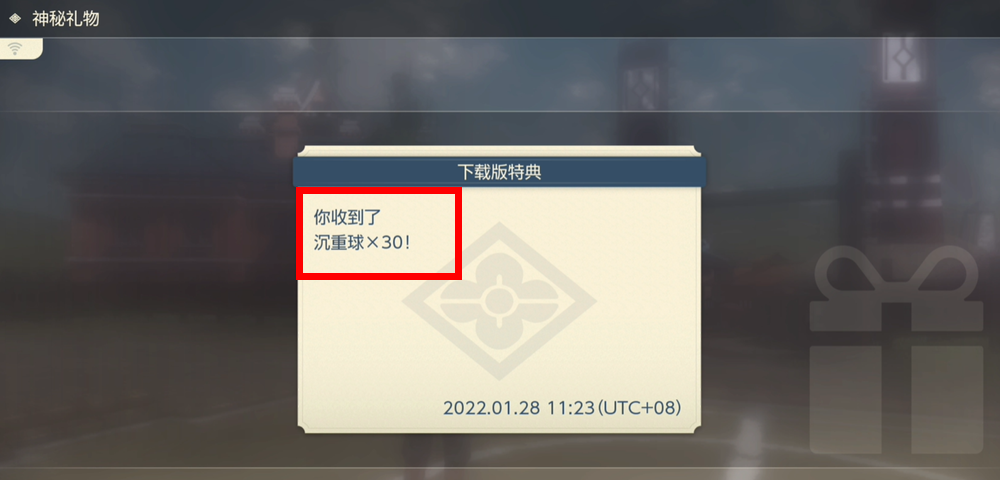
Task: Click the 下载版特典 header banner
Action: point(499,171)
